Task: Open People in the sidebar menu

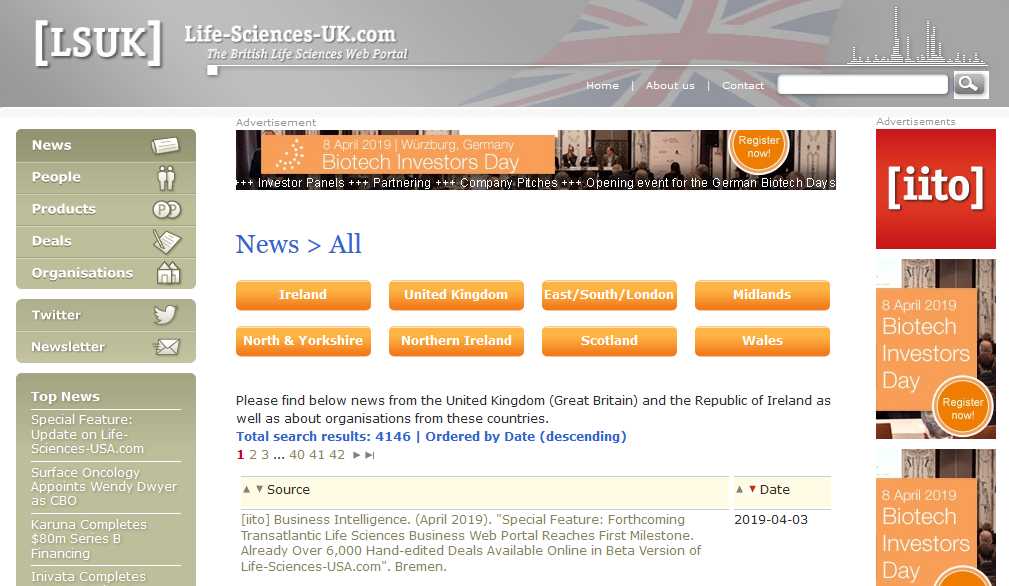Action: (106, 177)
